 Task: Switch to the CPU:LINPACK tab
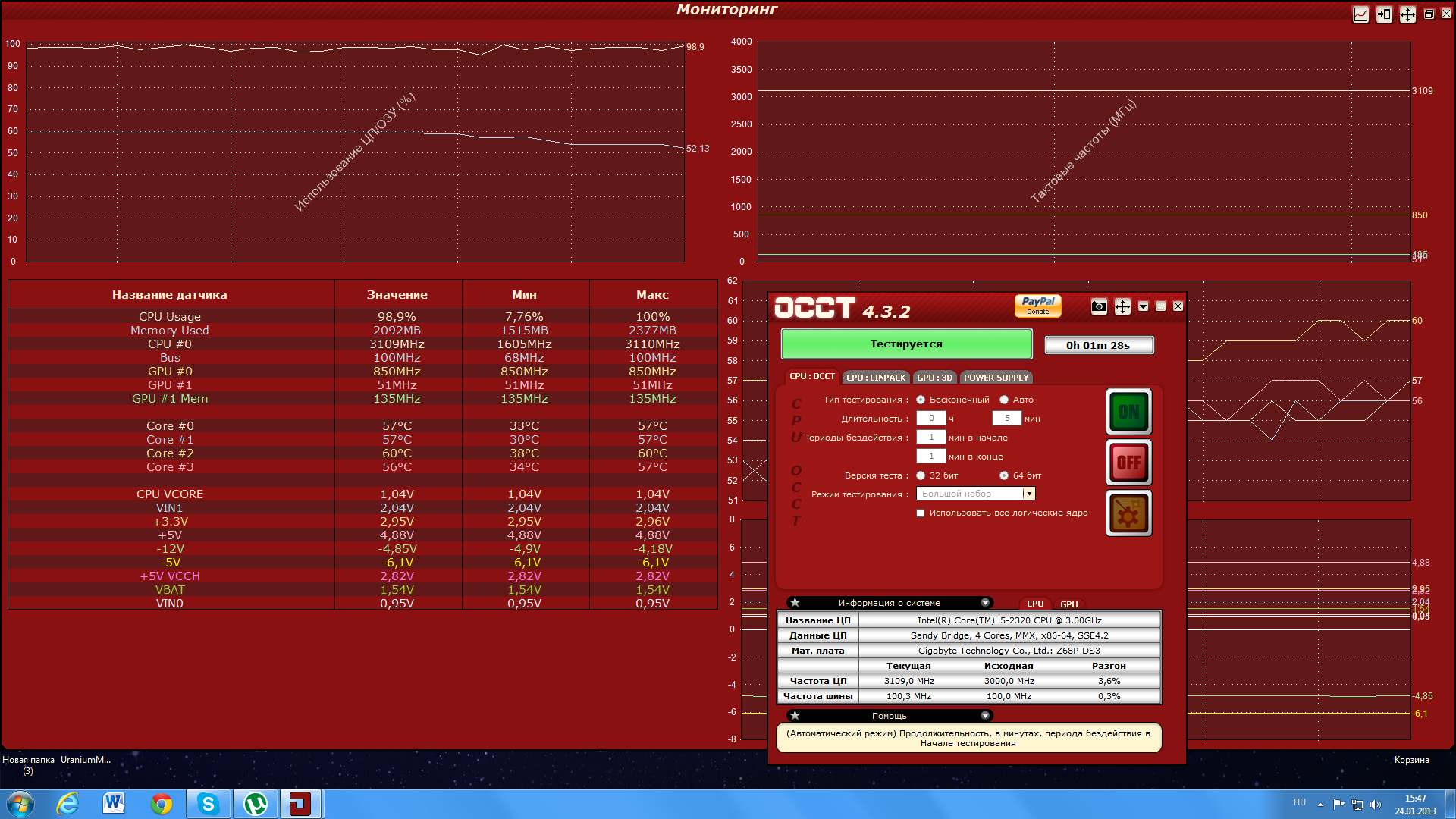(876, 378)
